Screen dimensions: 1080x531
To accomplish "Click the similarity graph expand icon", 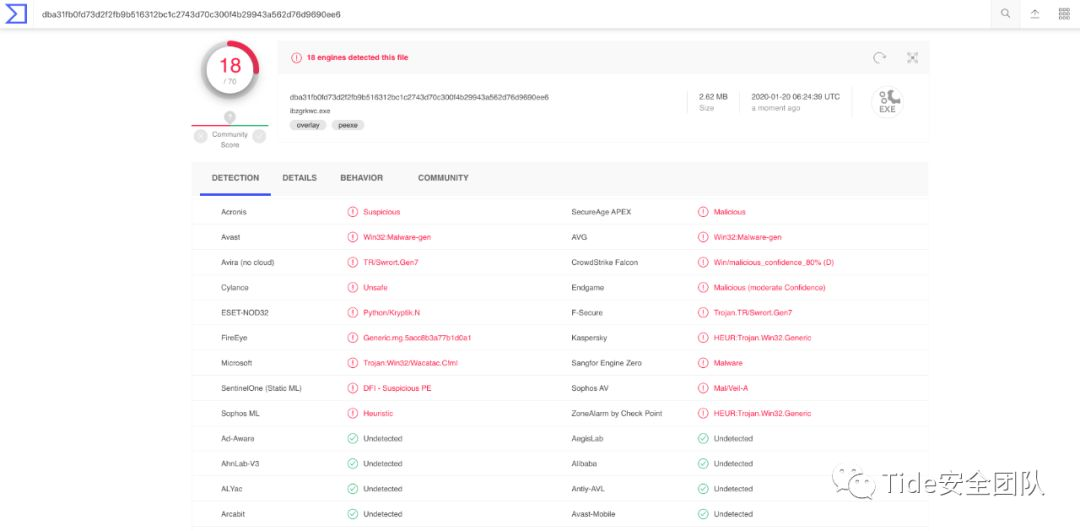I will point(912,58).
